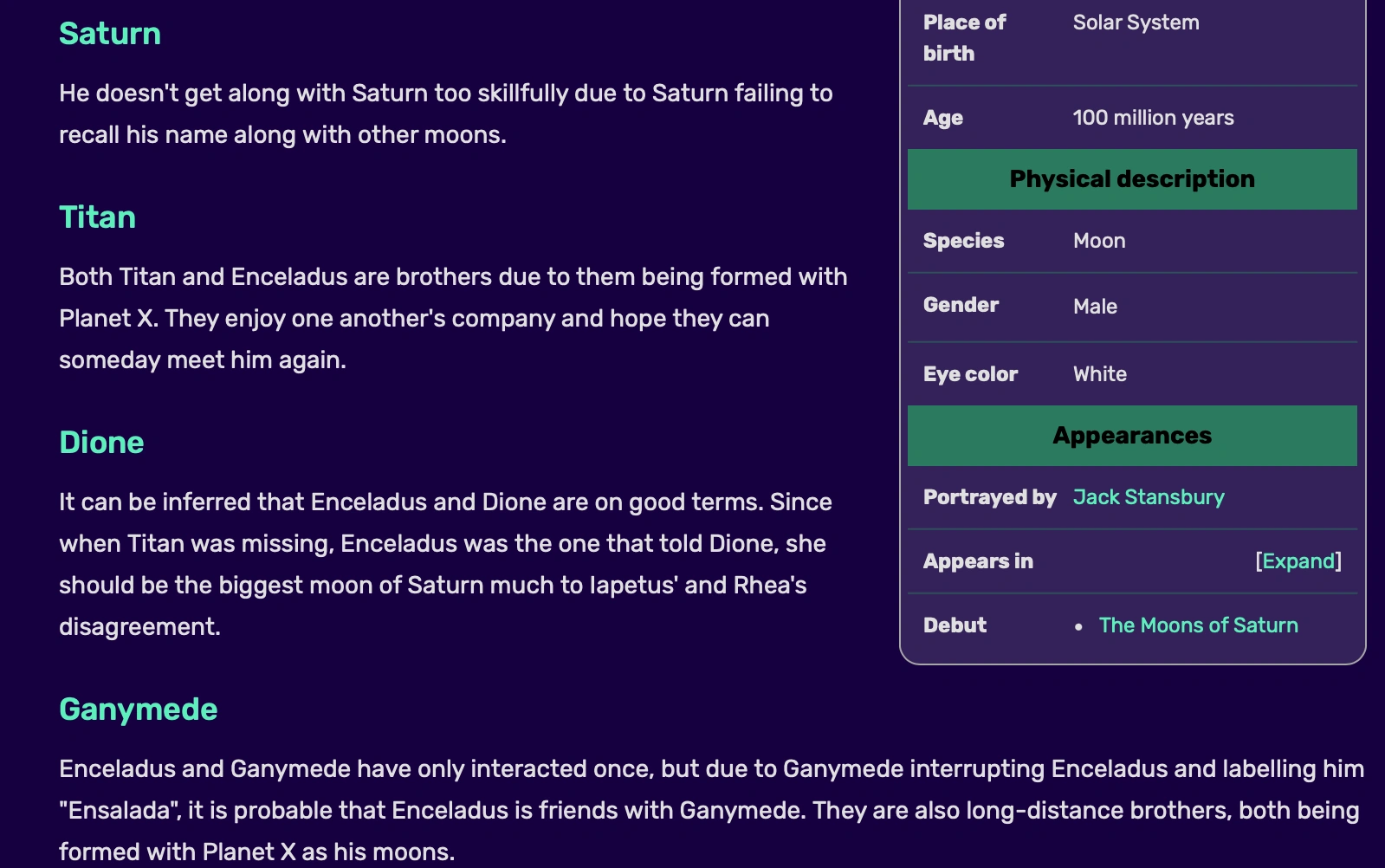Click the Ganymede section heading
Screen dimensions: 1385x868
pyautogui.click(x=138, y=709)
